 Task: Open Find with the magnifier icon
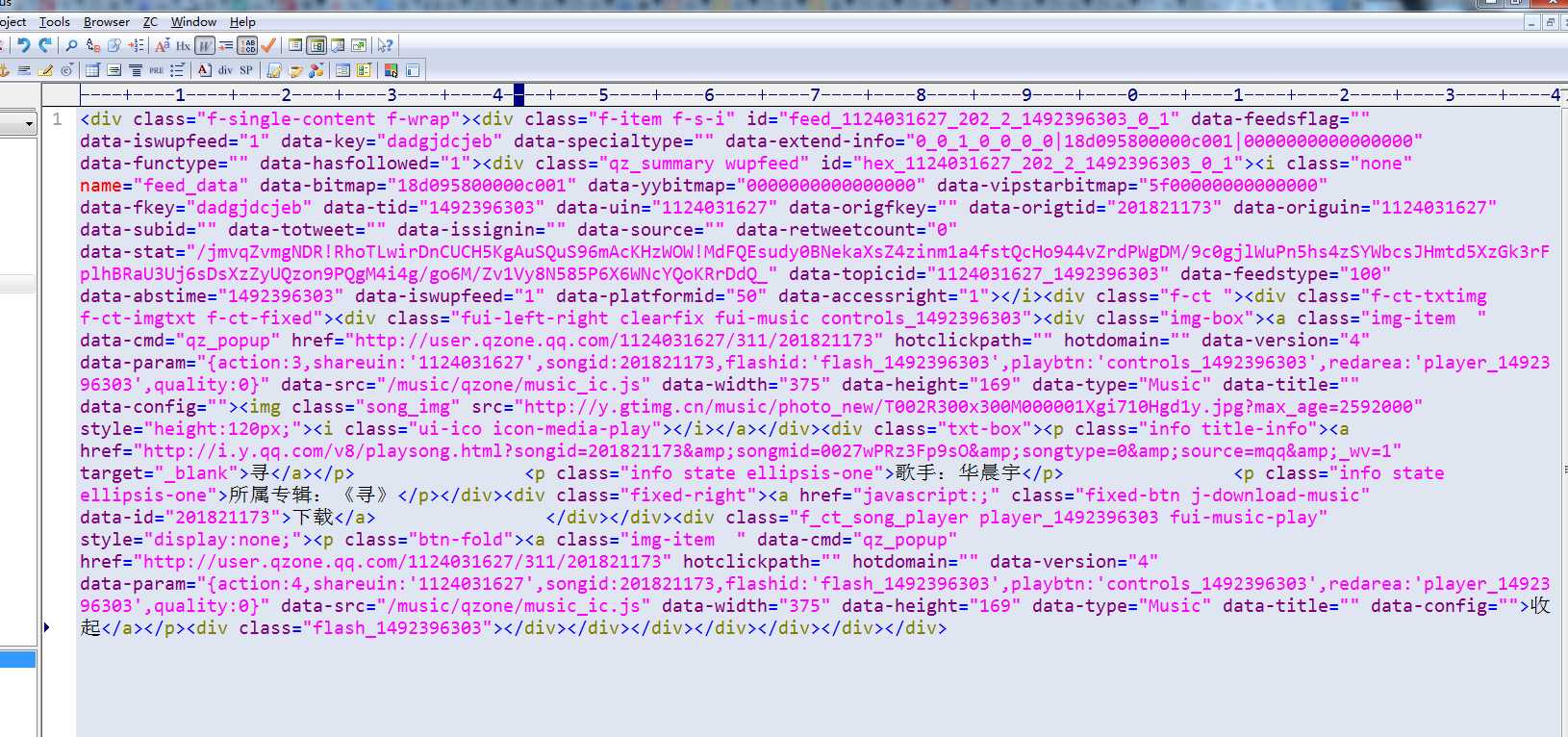(x=71, y=45)
